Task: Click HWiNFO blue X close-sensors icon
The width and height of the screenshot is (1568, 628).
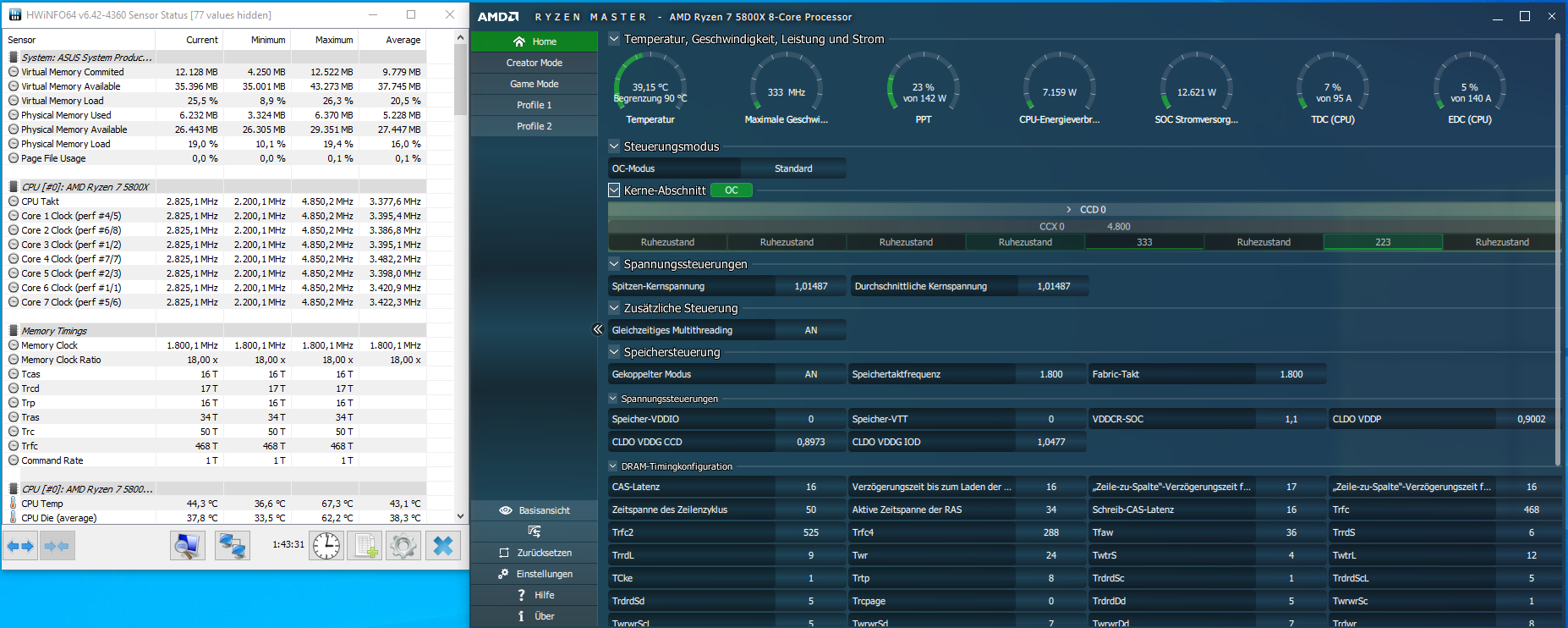Action: 443,546
